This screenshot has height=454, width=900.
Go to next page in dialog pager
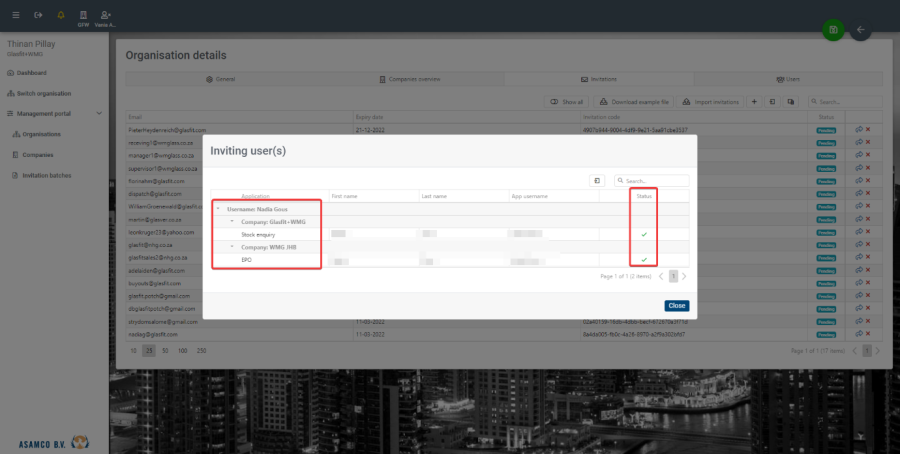[x=684, y=275]
